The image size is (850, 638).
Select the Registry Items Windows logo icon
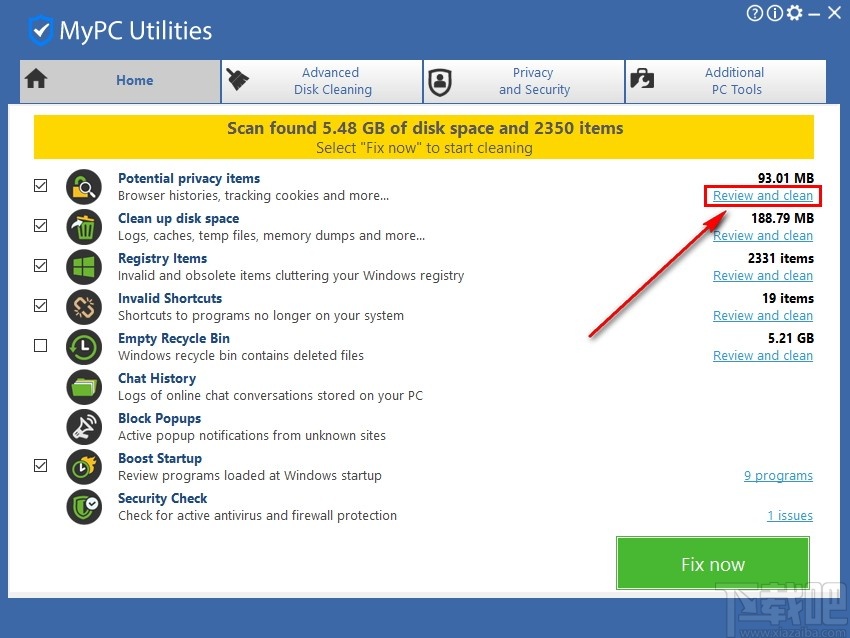coord(84,267)
